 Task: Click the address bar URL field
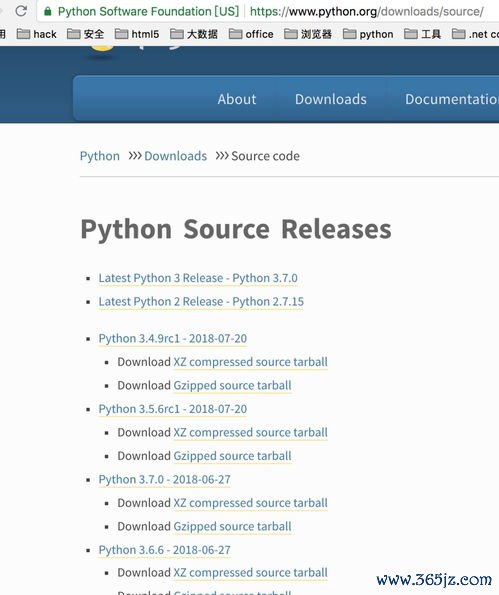point(367,11)
